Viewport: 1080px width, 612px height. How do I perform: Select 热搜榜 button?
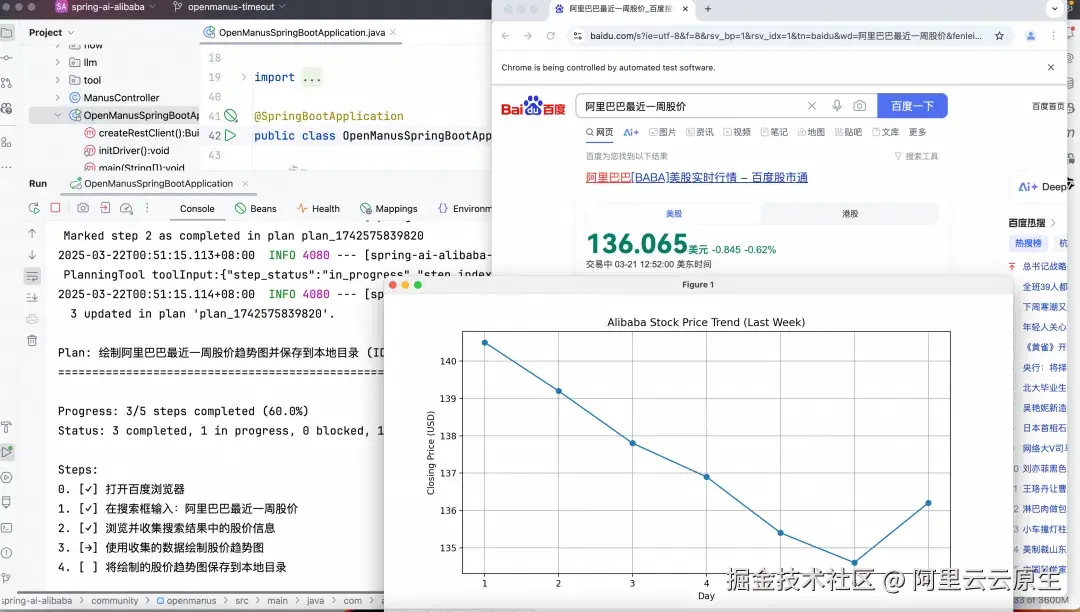pyautogui.click(x=1028, y=243)
